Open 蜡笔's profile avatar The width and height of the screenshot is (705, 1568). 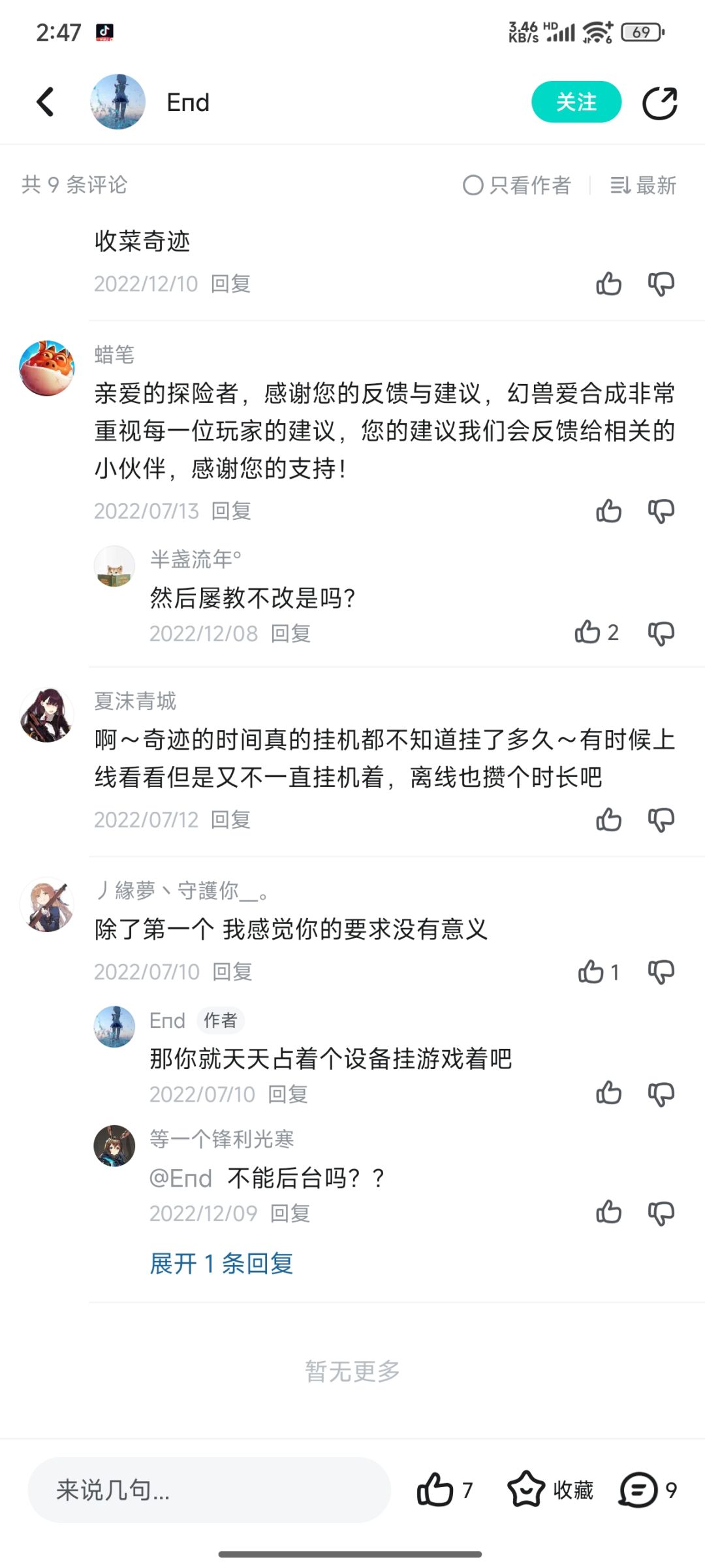pyautogui.click(x=47, y=368)
